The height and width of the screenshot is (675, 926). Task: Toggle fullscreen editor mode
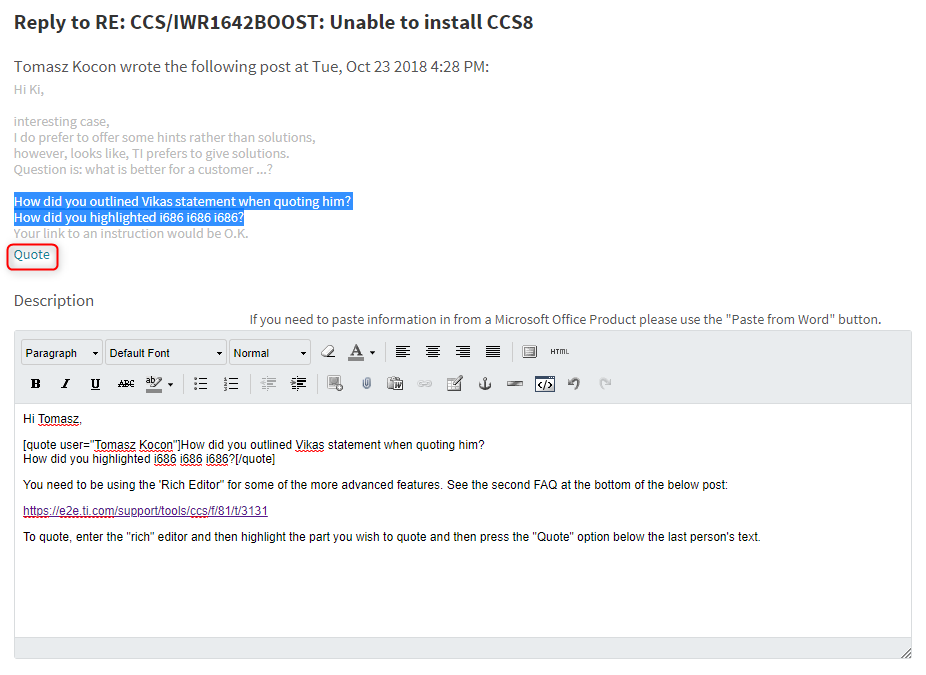click(x=530, y=352)
